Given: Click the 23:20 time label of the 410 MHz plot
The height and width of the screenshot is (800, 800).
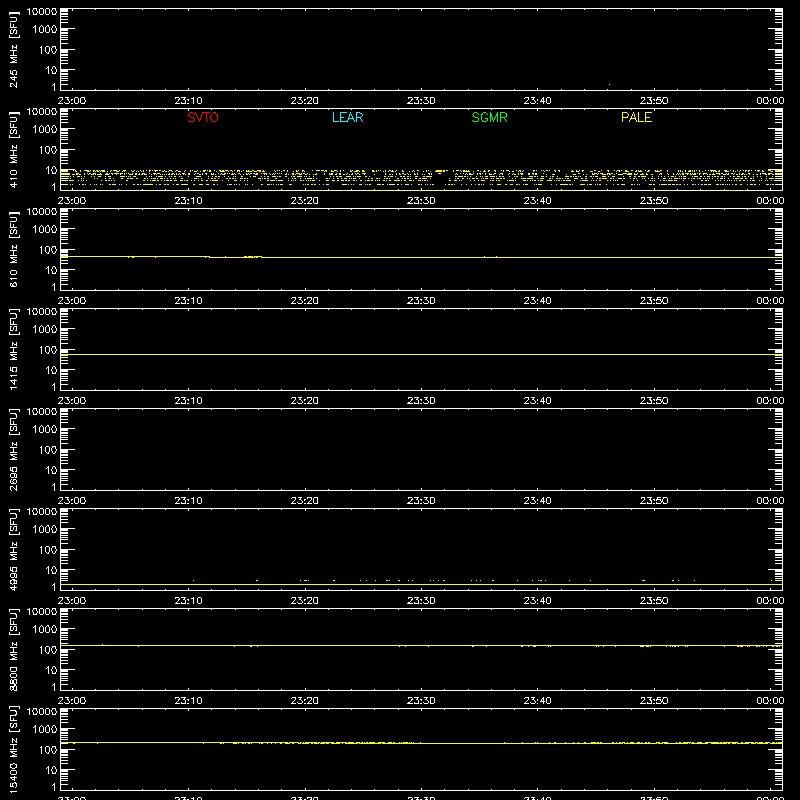Looking at the screenshot, I should 305,201.
